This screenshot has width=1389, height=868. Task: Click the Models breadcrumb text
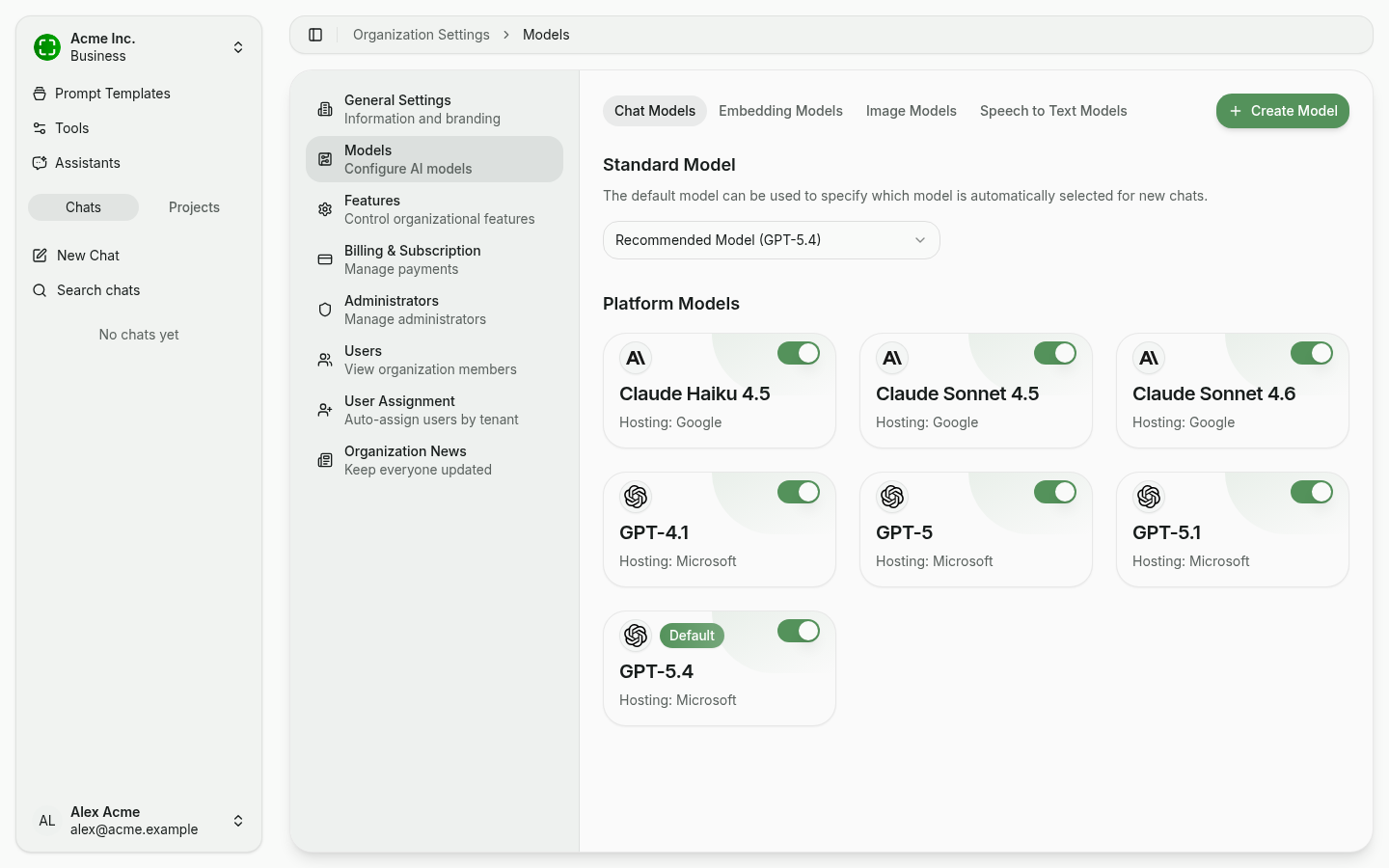(546, 35)
